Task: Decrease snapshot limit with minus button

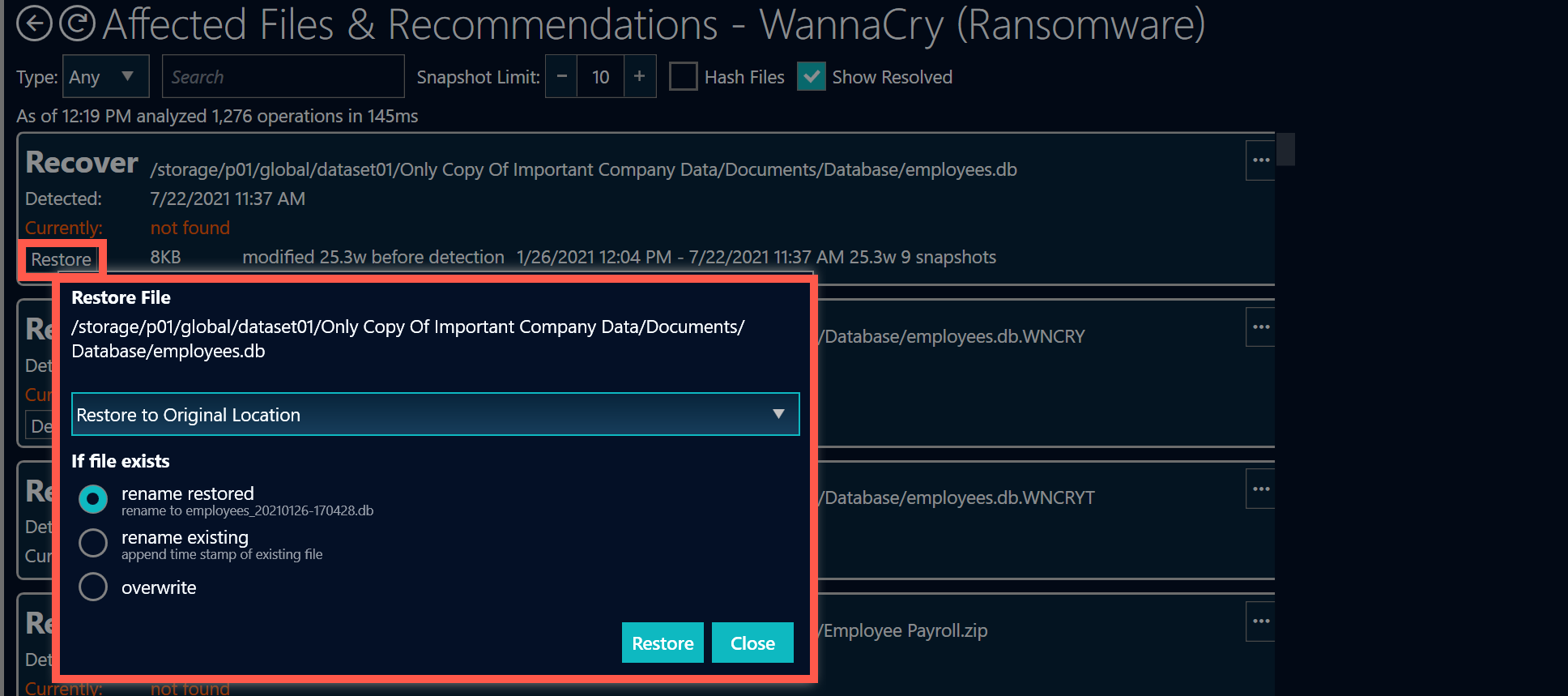Action: click(x=561, y=77)
